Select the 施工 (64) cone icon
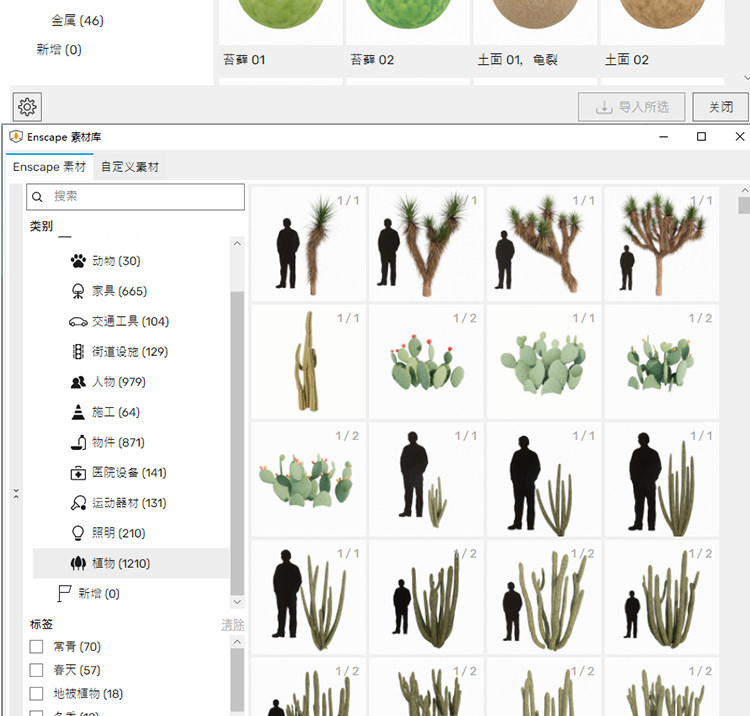Viewport: 750px width, 716px height. click(x=78, y=412)
